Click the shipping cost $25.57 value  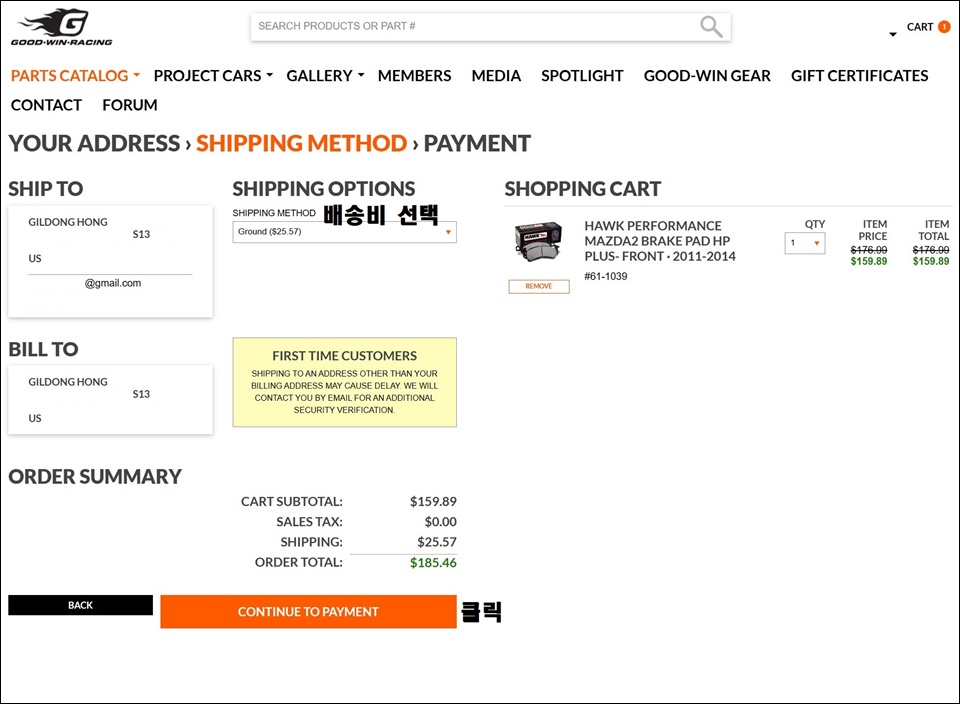coord(437,542)
